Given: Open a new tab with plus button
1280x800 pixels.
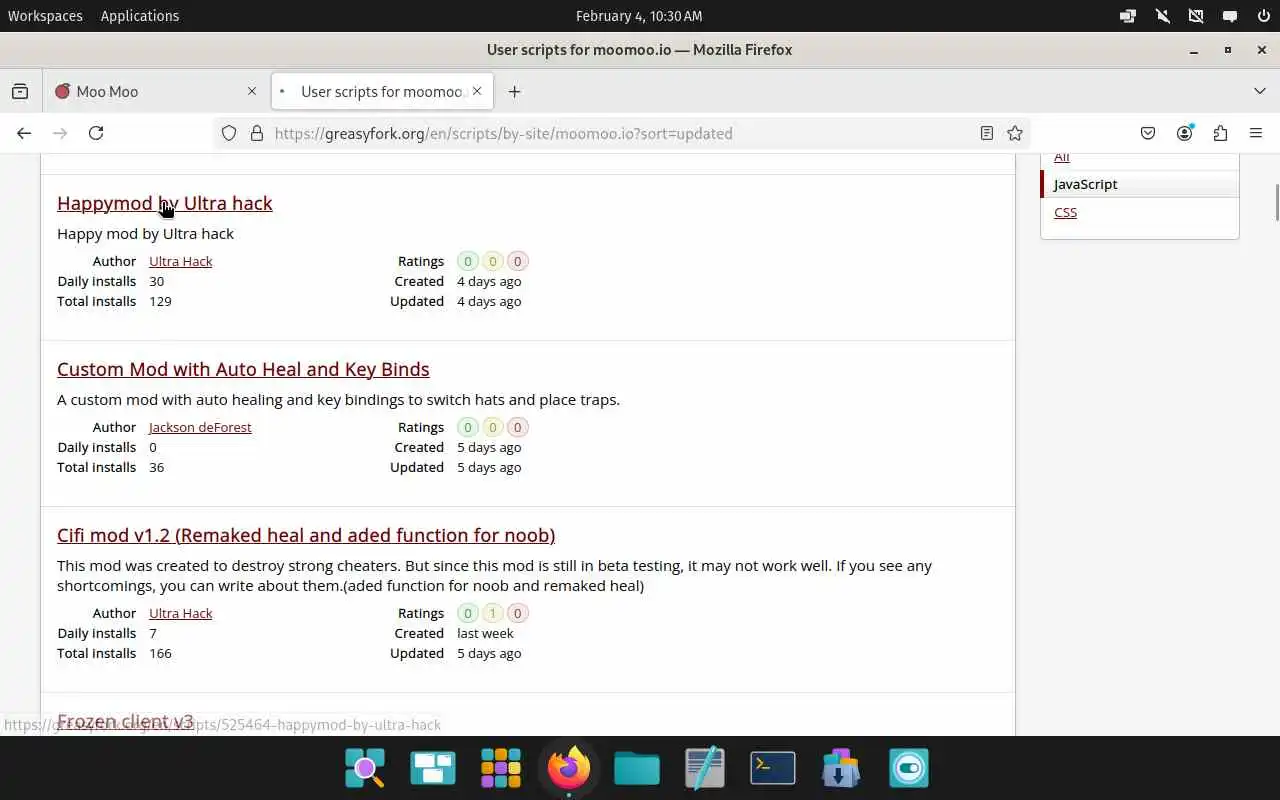Looking at the screenshot, I should [514, 91].
